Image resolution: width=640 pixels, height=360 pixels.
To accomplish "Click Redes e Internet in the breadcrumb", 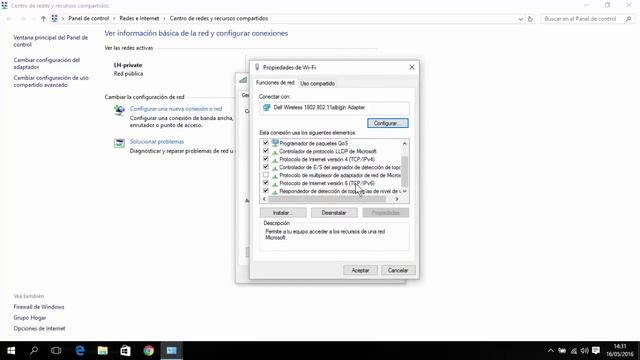I will point(139,18).
